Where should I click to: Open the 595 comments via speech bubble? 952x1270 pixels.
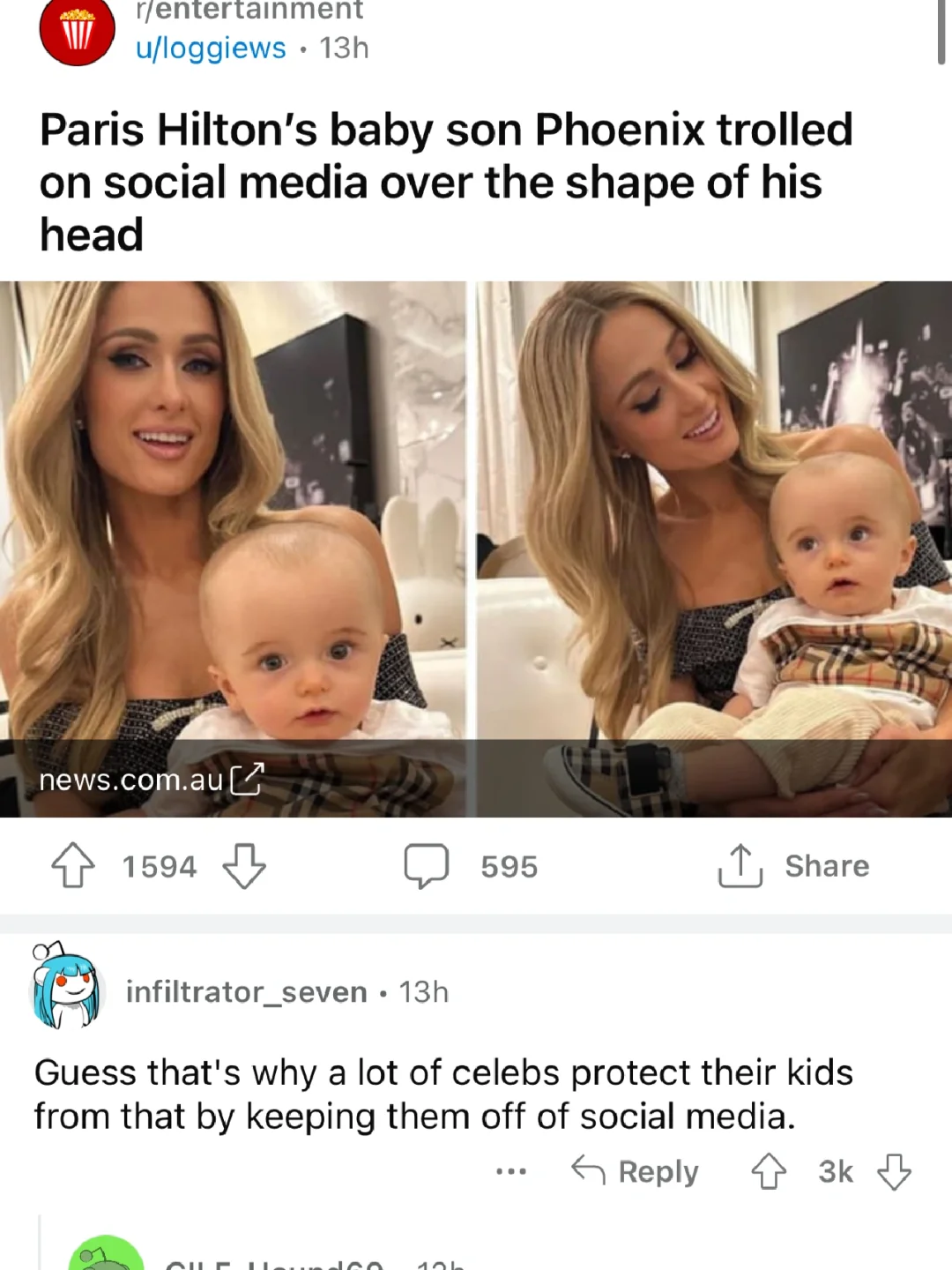point(427,865)
